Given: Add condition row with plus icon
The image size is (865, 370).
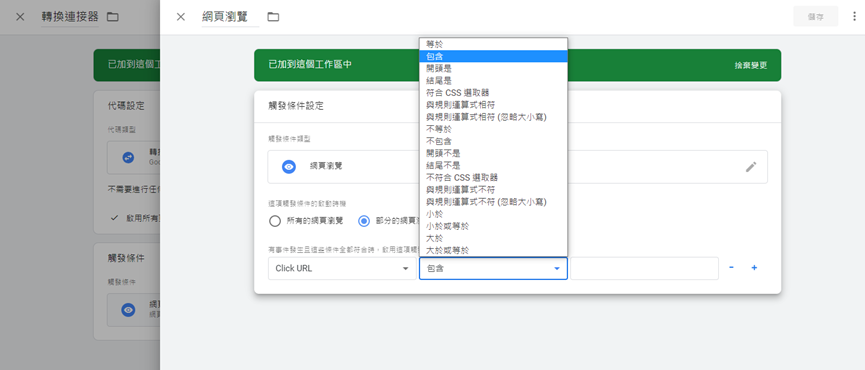Looking at the screenshot, I should tap(754, 268).
